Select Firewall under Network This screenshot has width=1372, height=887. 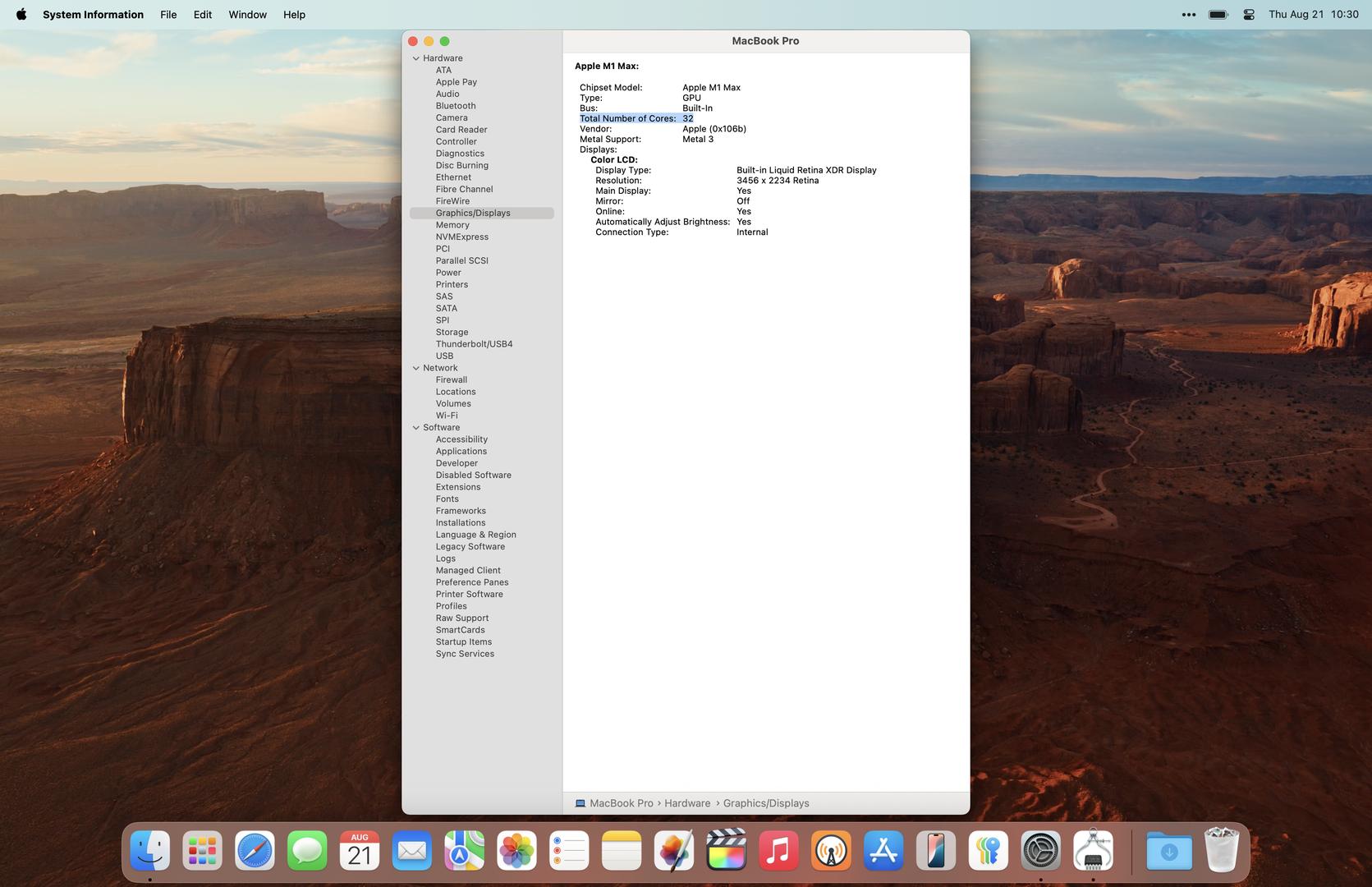(x=452, y=379)
